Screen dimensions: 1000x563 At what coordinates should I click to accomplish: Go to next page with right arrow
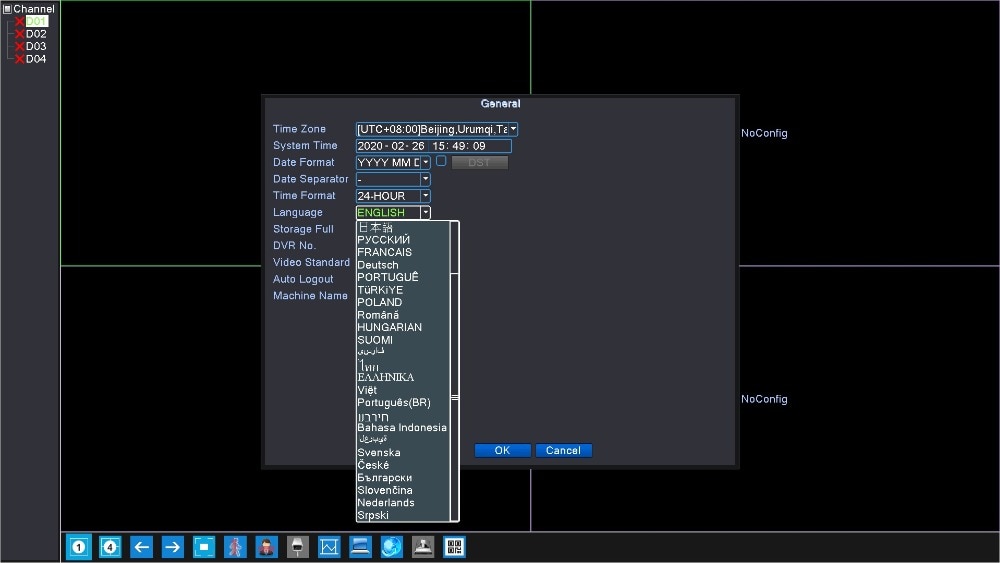coord(172,546)
